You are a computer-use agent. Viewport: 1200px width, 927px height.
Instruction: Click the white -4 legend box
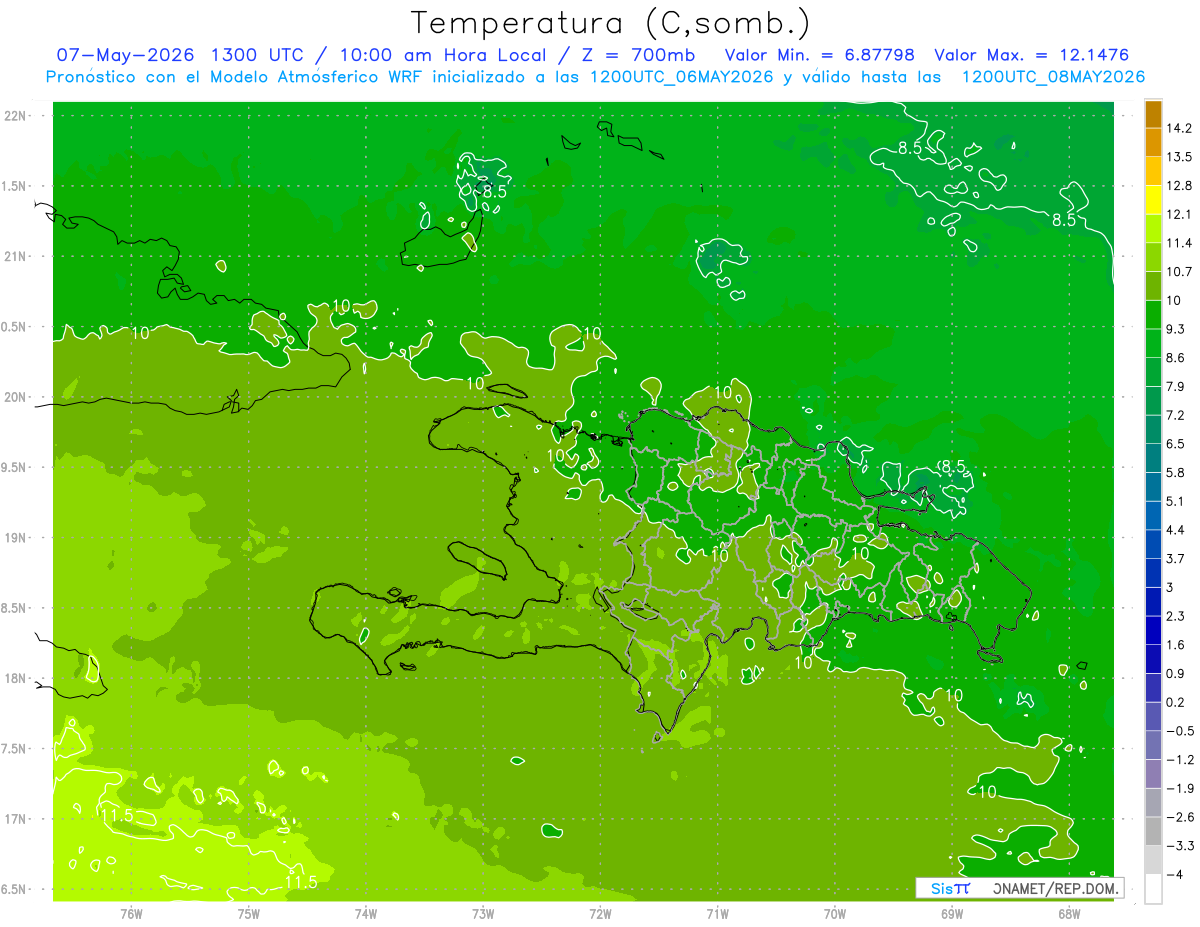1153,889
